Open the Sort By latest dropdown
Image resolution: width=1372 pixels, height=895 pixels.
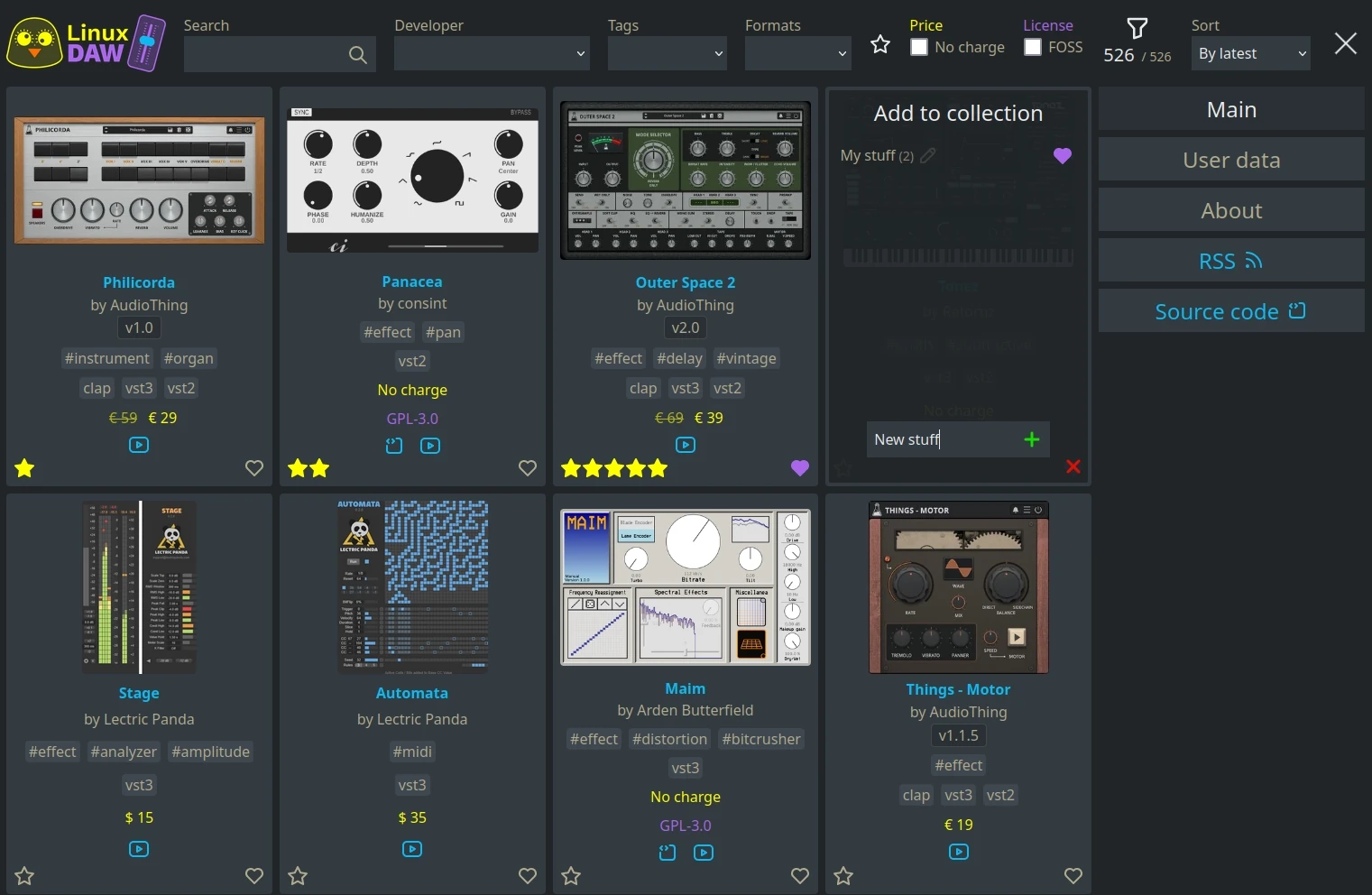click(x=1251, y=54)
